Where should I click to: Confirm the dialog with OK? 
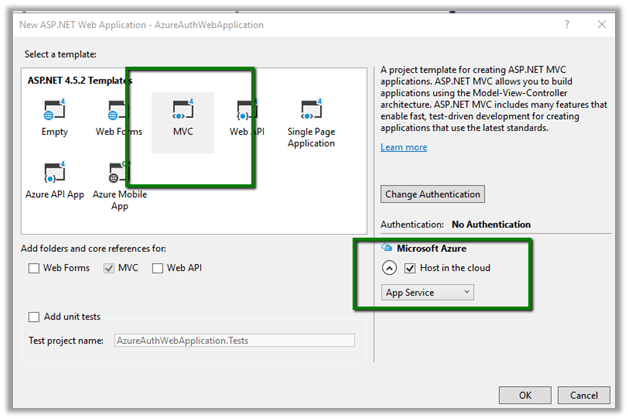[524, 395]
